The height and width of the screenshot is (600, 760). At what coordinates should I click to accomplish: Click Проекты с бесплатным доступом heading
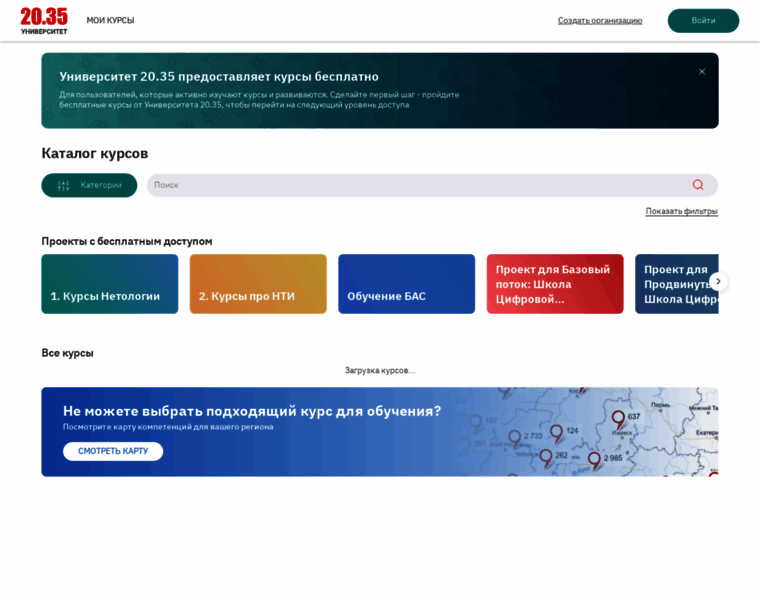[127, 241]
